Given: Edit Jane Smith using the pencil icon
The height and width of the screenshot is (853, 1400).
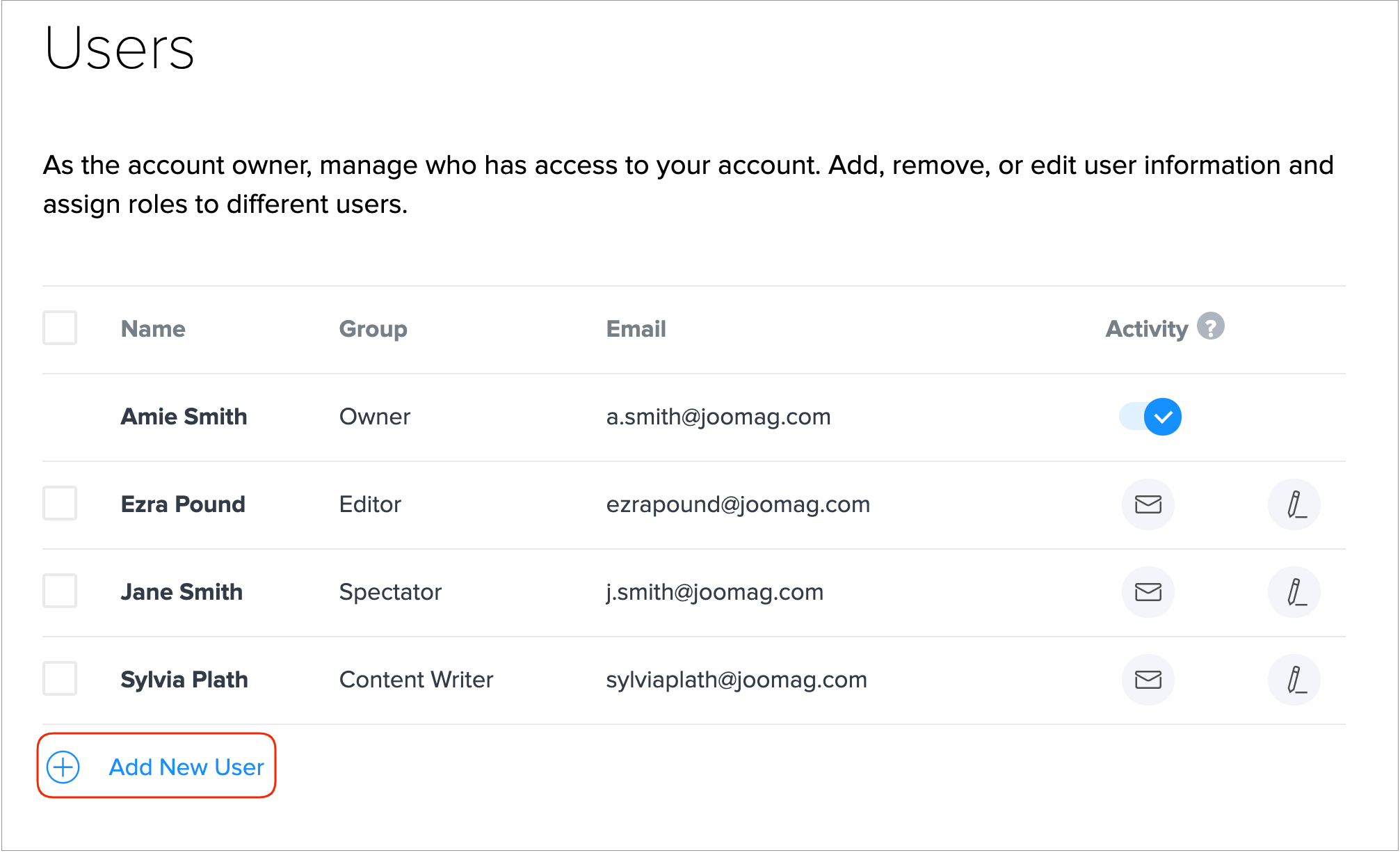Looking at the screenshot, I should click(x=1294, y=592).
